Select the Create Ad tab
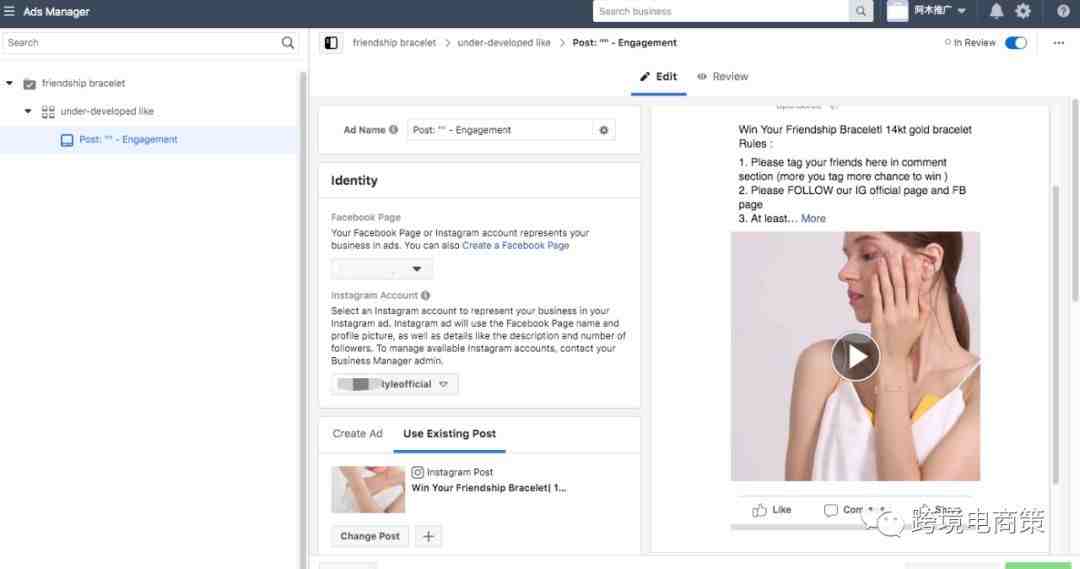Image resolution: width=1080 pixels, height=569 pixels. 357,434
